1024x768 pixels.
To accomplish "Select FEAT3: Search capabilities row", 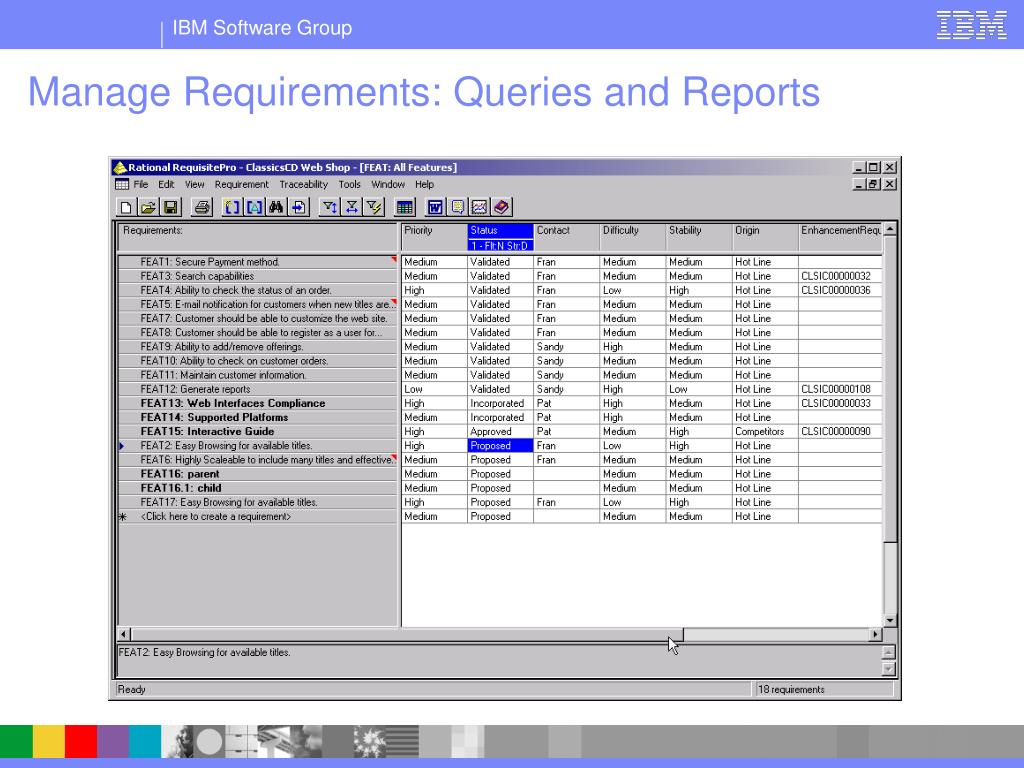I will [258, 276].
